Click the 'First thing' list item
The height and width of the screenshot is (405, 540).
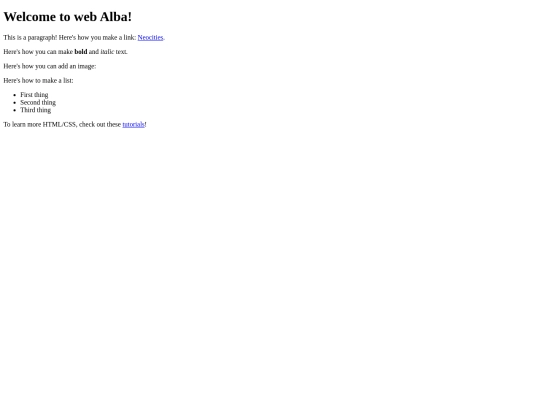(x=34, y=95)
